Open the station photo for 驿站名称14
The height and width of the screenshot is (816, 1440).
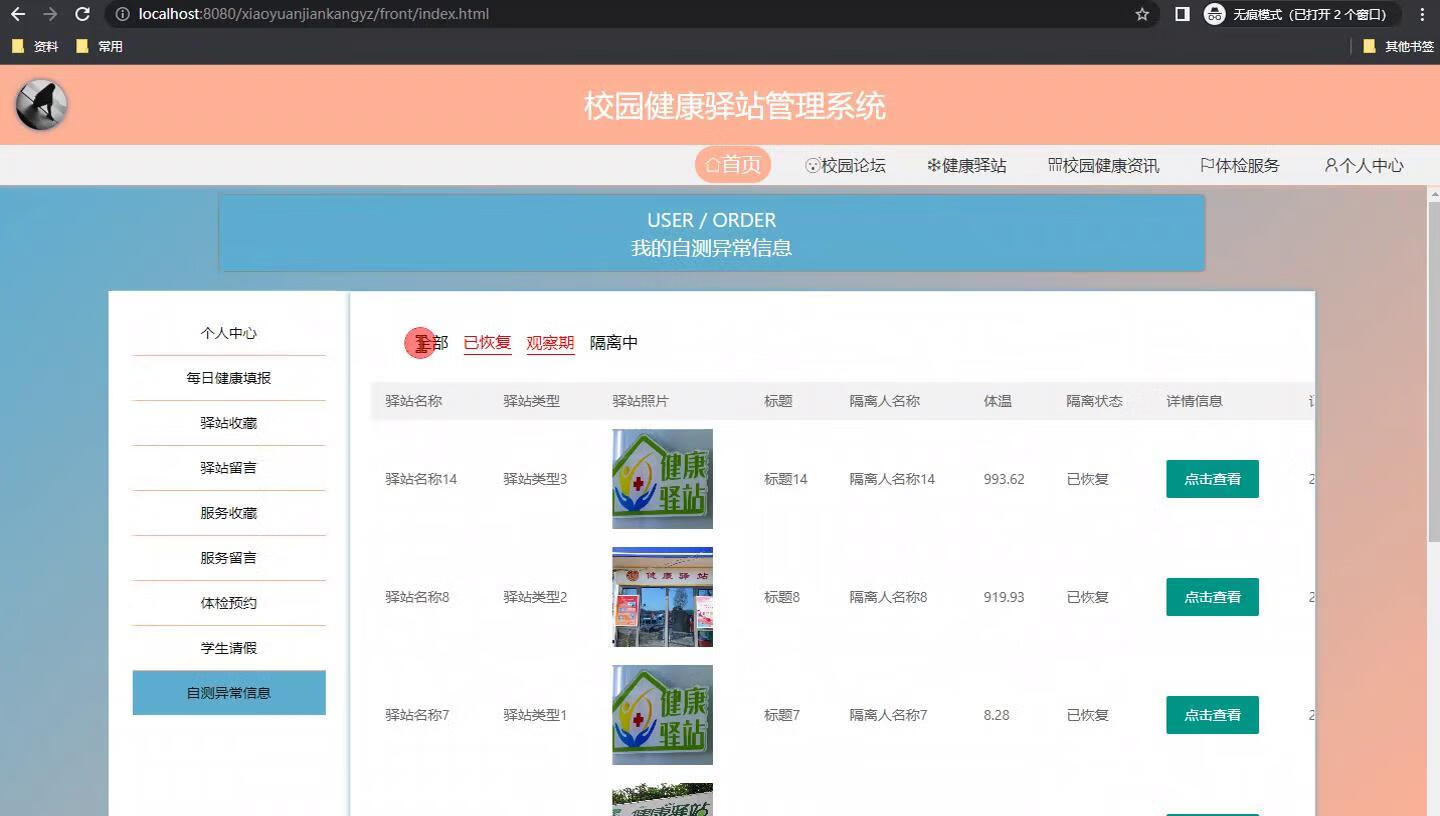[662, 479]
